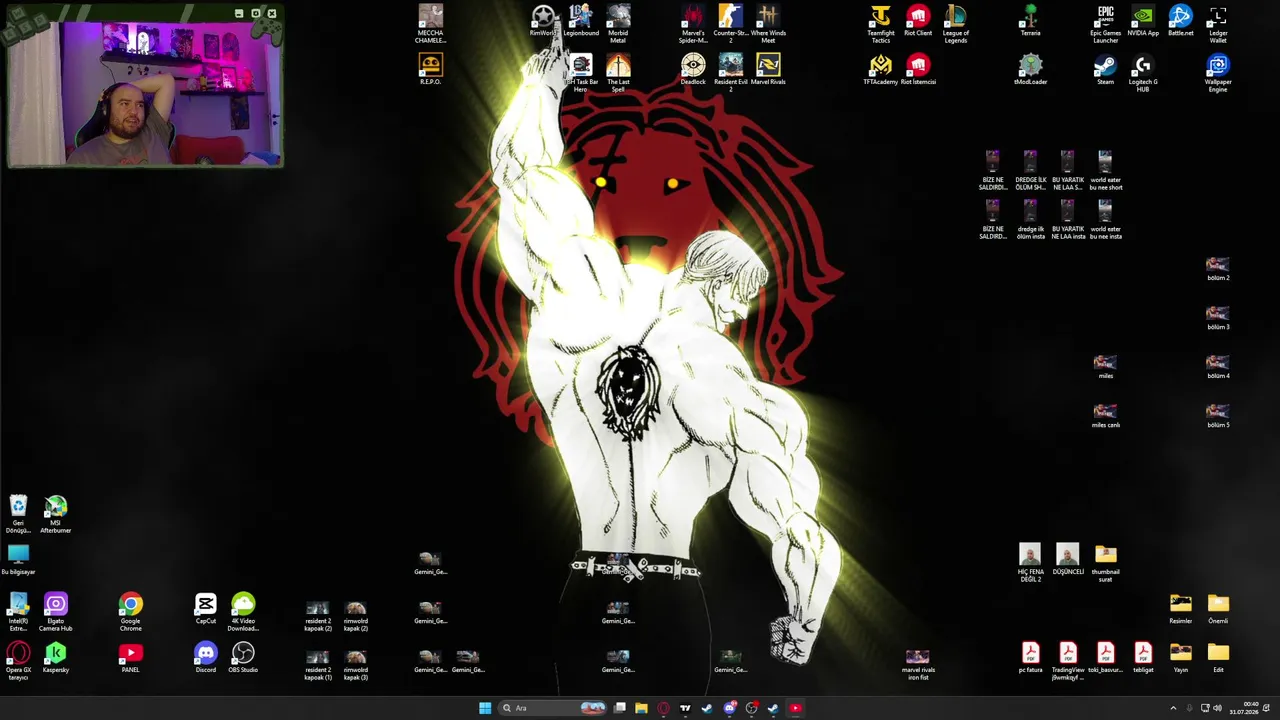This screenshot has width=1280, height=720.
Task: Expand the hidden system tray icons
Action: 1173,708
